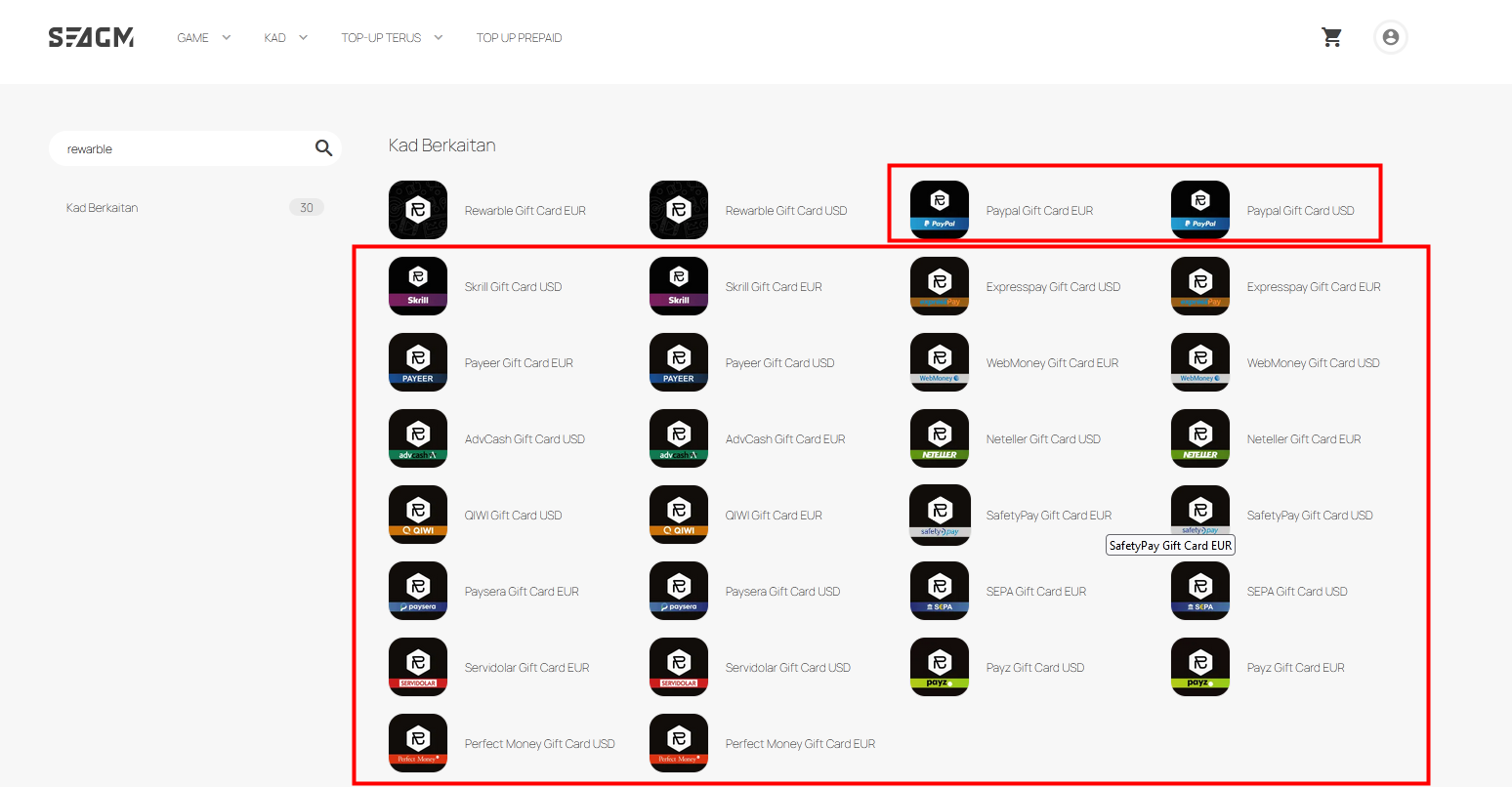Image resolution: width=1512 pixels, height=787 pixels.
Task: Open the user account menu
Action: click(1391, 37)
